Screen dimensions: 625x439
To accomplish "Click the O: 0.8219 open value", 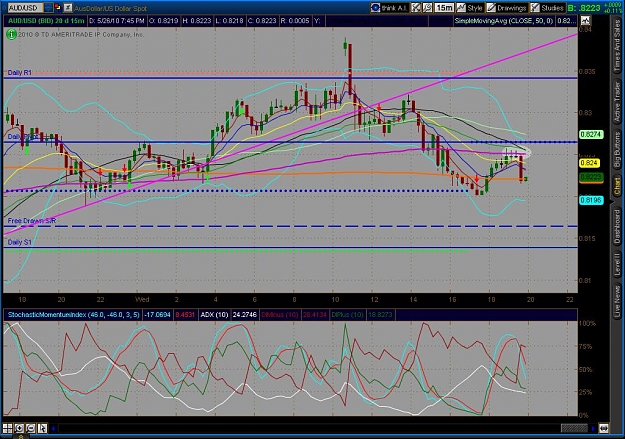I will click(x=163, y=21).
